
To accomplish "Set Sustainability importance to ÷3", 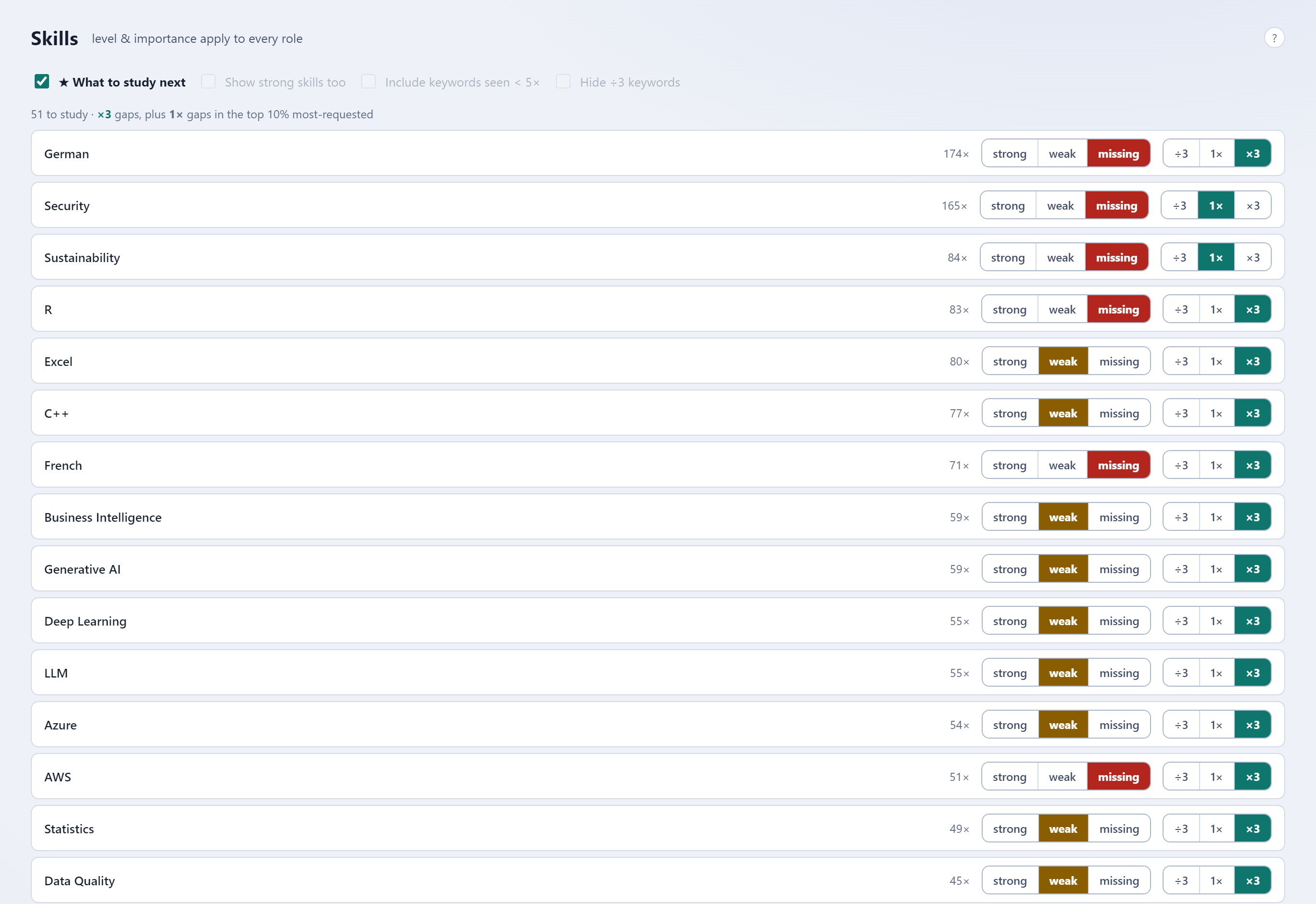I will coord(1179,258).
